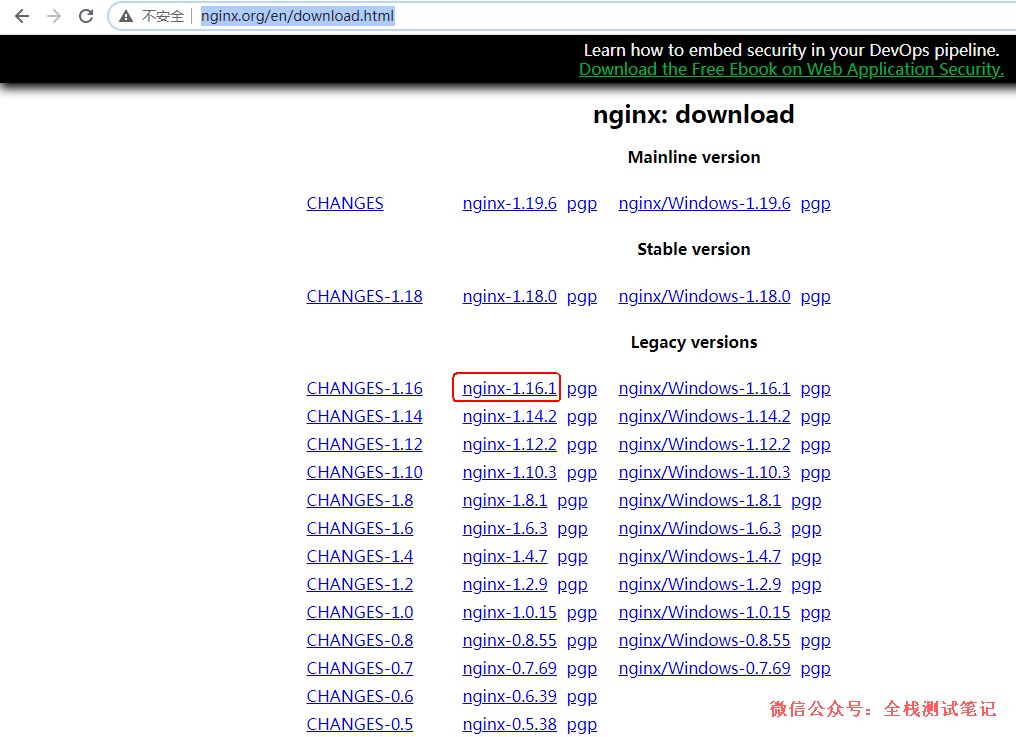Reload the page with the refresh icon

pos(86,16)
